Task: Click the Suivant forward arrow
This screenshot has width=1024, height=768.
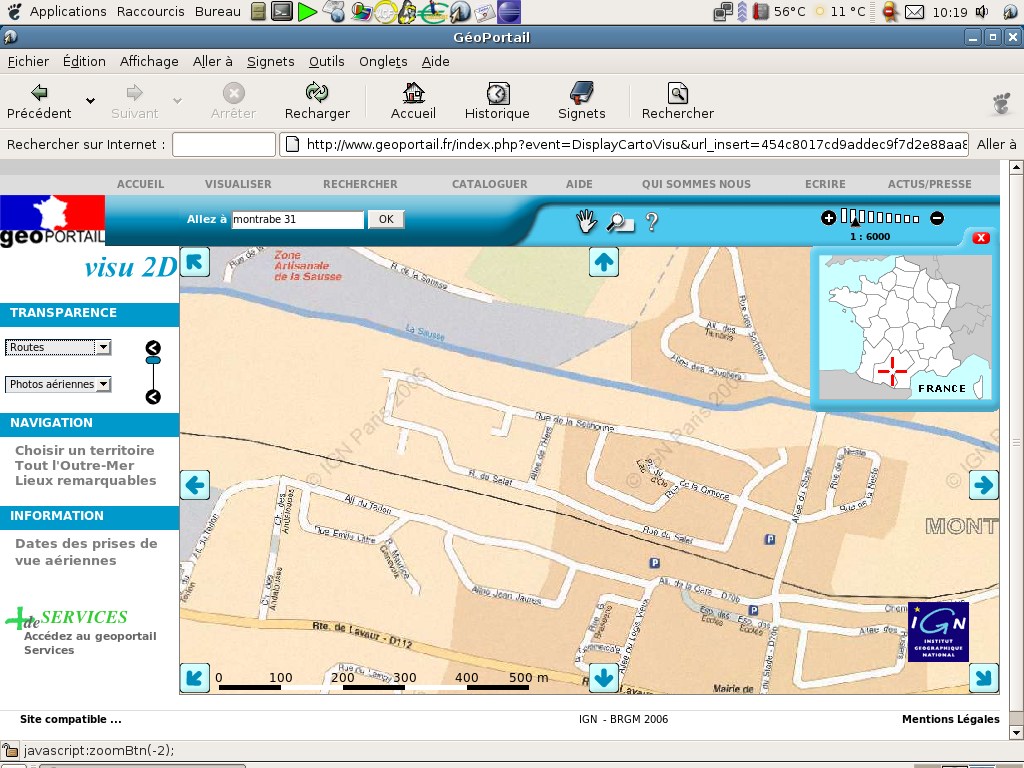Action: click(135, 101)
